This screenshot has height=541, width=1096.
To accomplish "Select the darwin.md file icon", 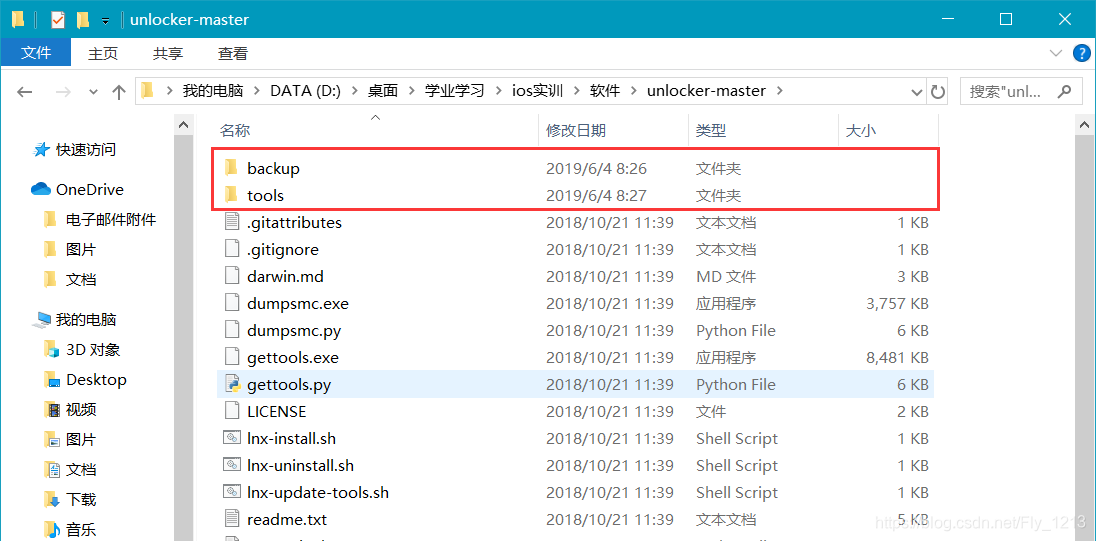I will [232, 276].
